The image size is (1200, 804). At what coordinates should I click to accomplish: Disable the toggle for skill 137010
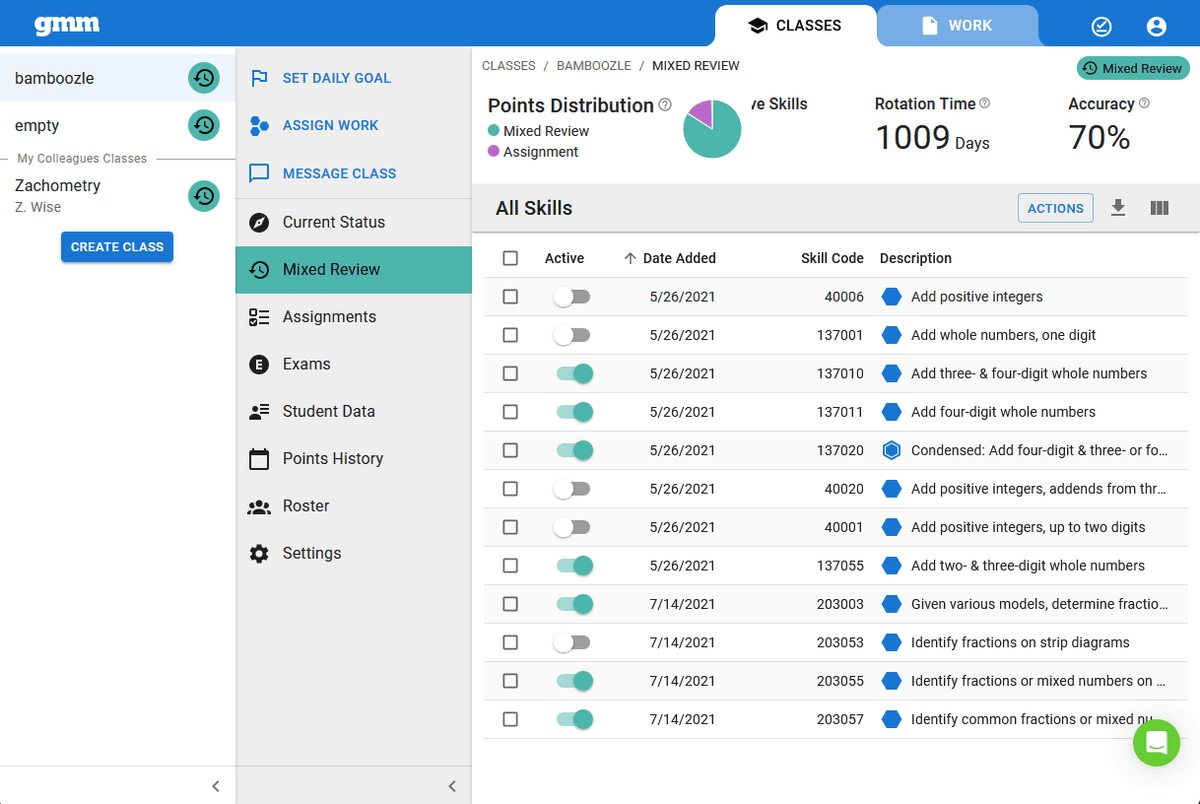click(573, 373)
